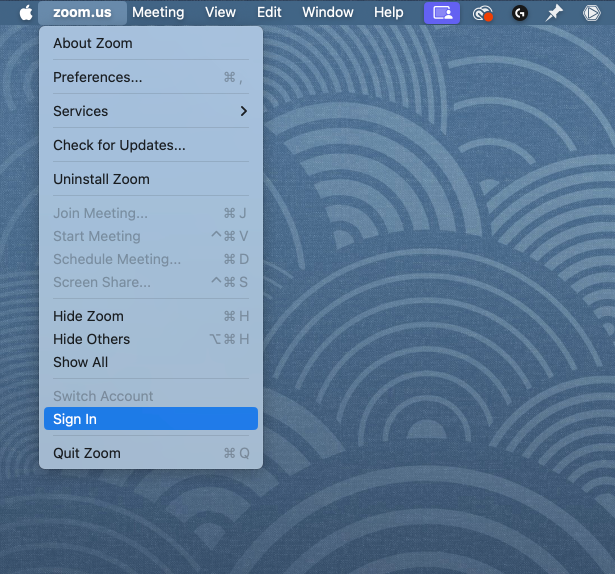Open Preferences...

click(x=151, y=77)
